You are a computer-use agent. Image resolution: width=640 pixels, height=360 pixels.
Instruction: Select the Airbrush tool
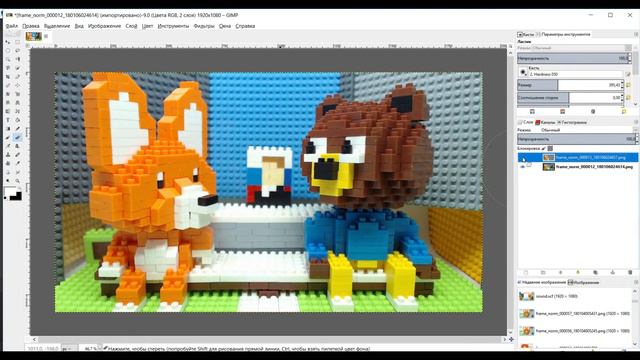[8, 146]
